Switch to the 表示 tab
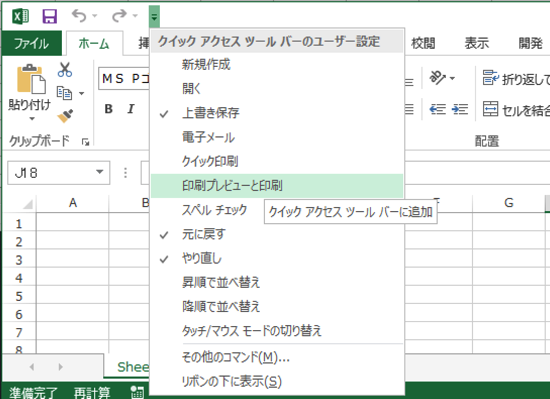 click(x=477, y=43)
